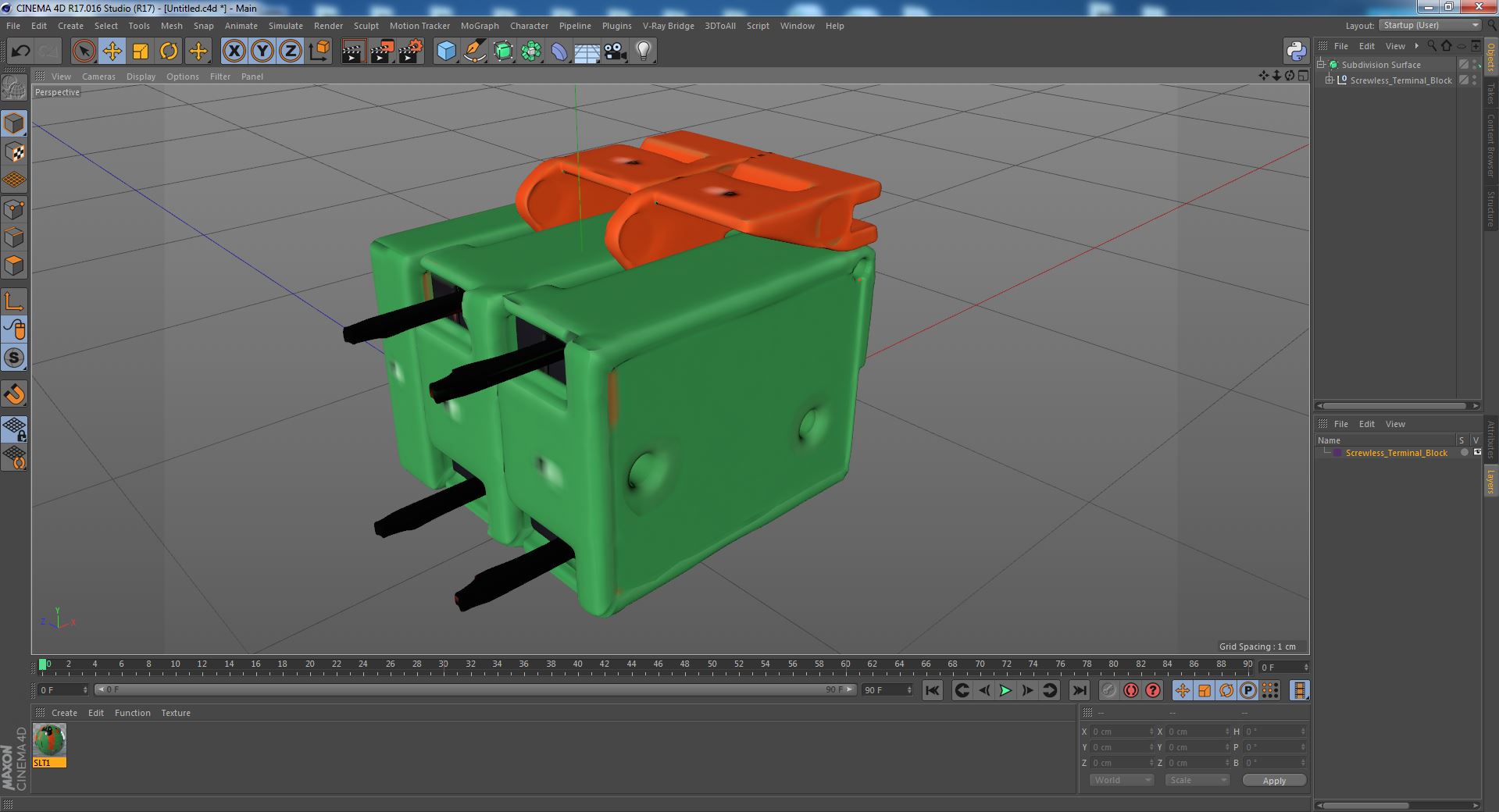The height and width of the screenshot is (812, 1499).
Task: Click the Make Editable icon
Action: click(x=14, y=87)
